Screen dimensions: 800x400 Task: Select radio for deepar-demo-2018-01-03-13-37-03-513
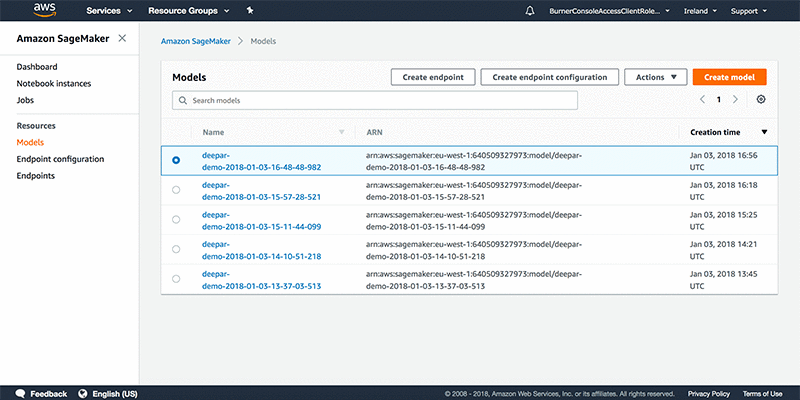point(176,279)
